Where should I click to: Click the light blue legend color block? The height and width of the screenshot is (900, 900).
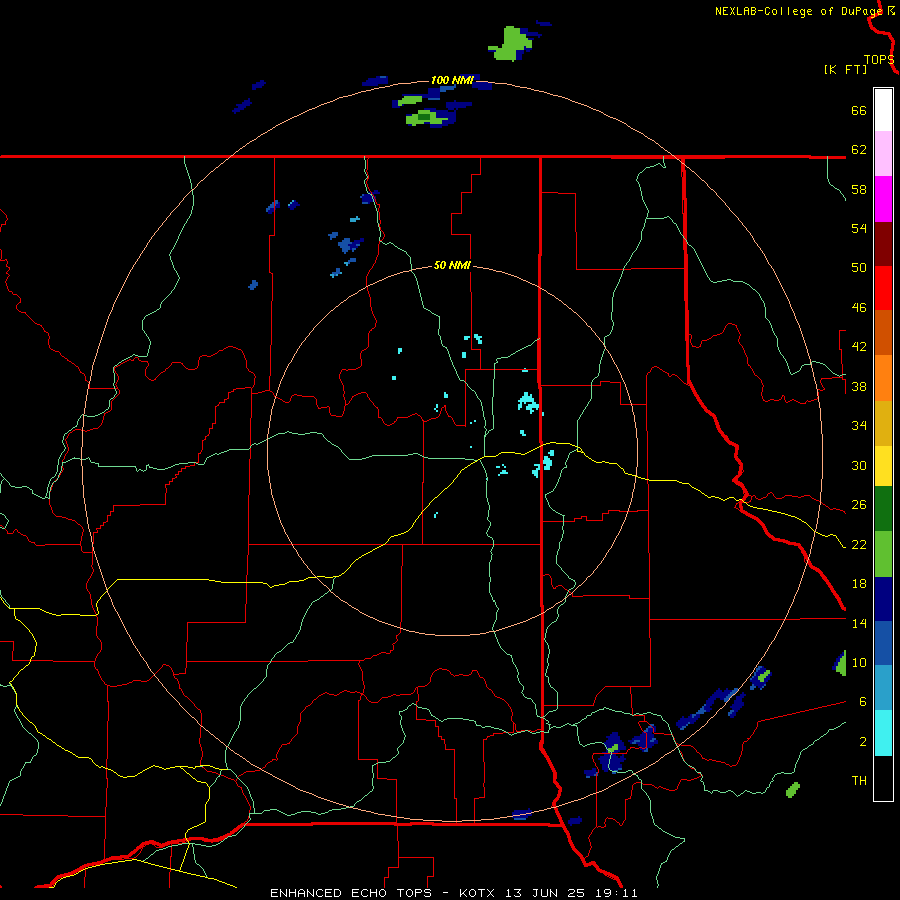(x=883, y=688)
